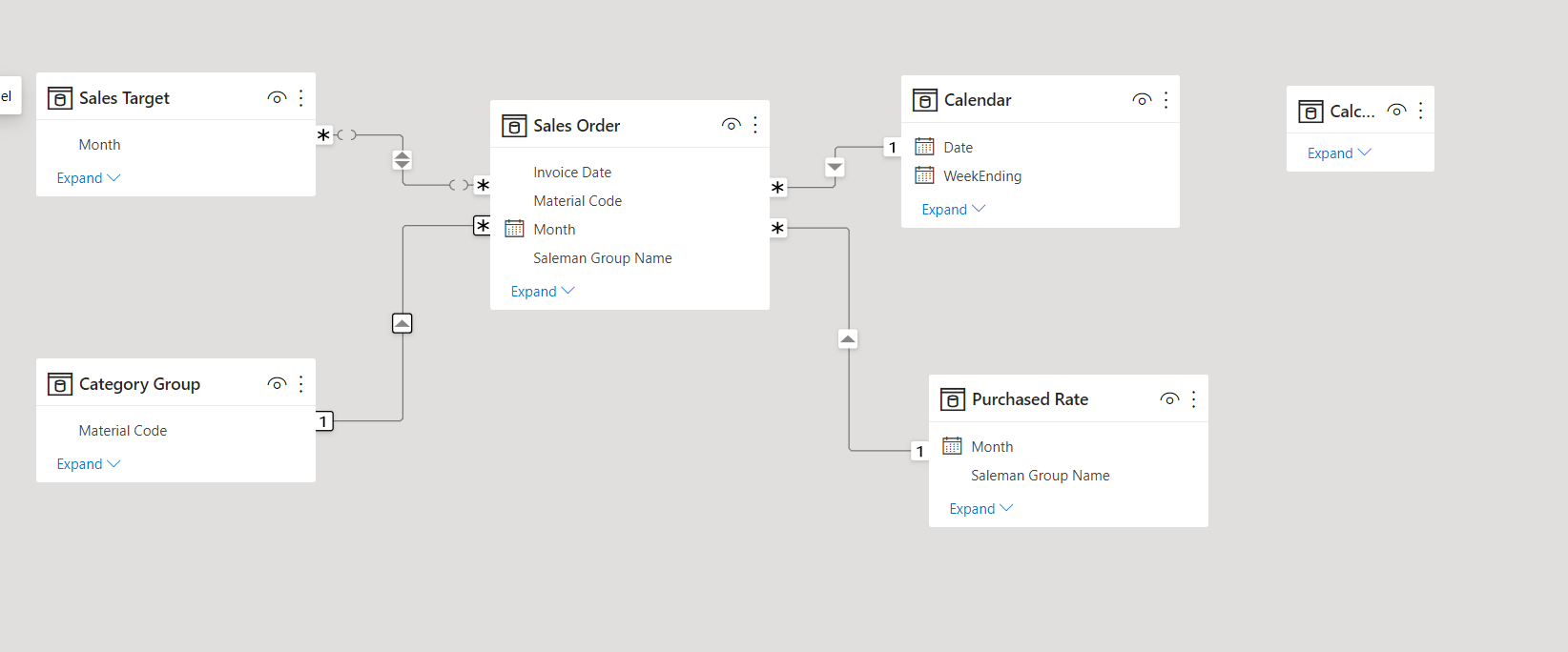Click the Calendar table icon
The image size is (1568, 652).
pyautogui.click(x=925, y=100)
